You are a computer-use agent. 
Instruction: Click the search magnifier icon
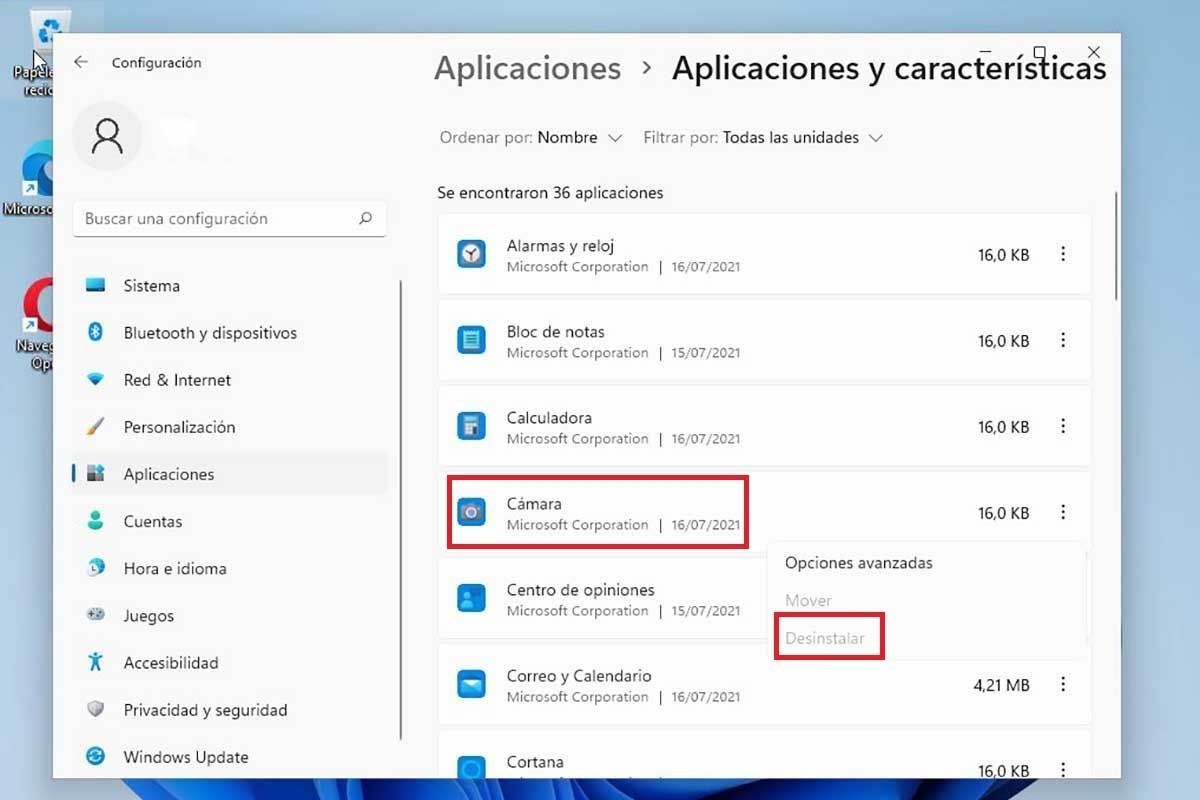coord(365,218)
